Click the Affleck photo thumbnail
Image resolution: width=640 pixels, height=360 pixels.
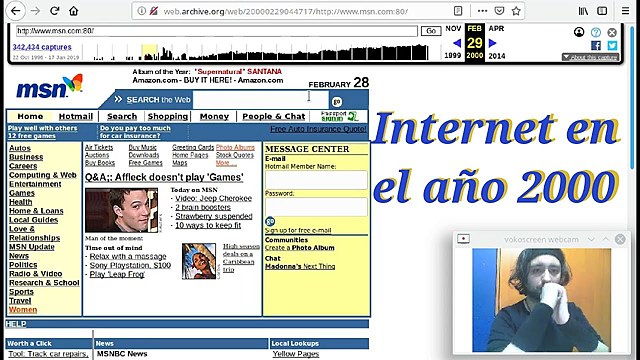coord(121,210)
